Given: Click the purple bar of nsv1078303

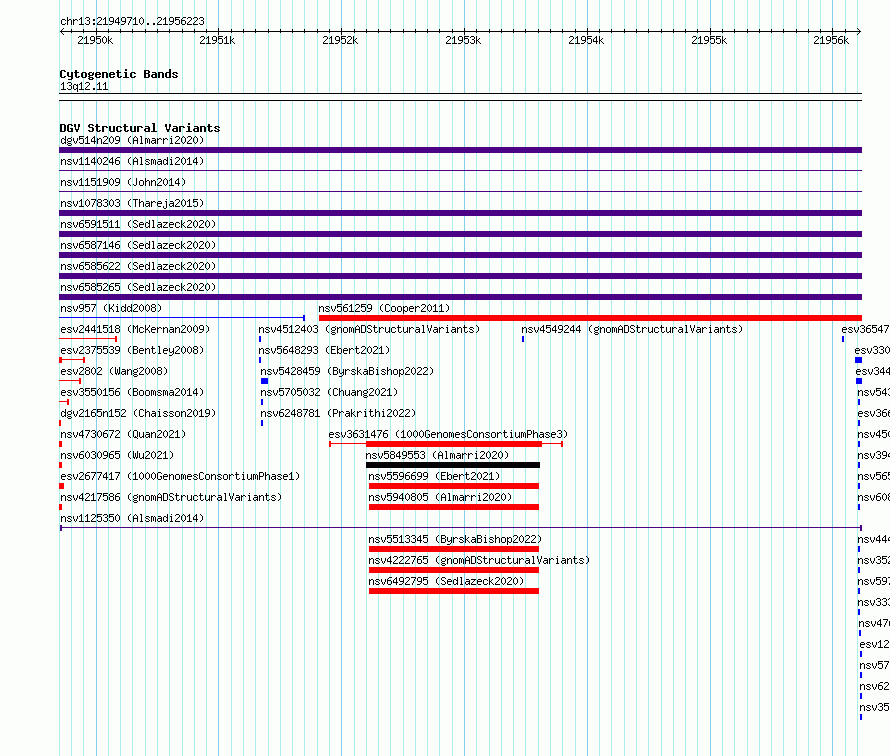Looking at the screenshot, I should pyautogui.click(x=460, y=213).
